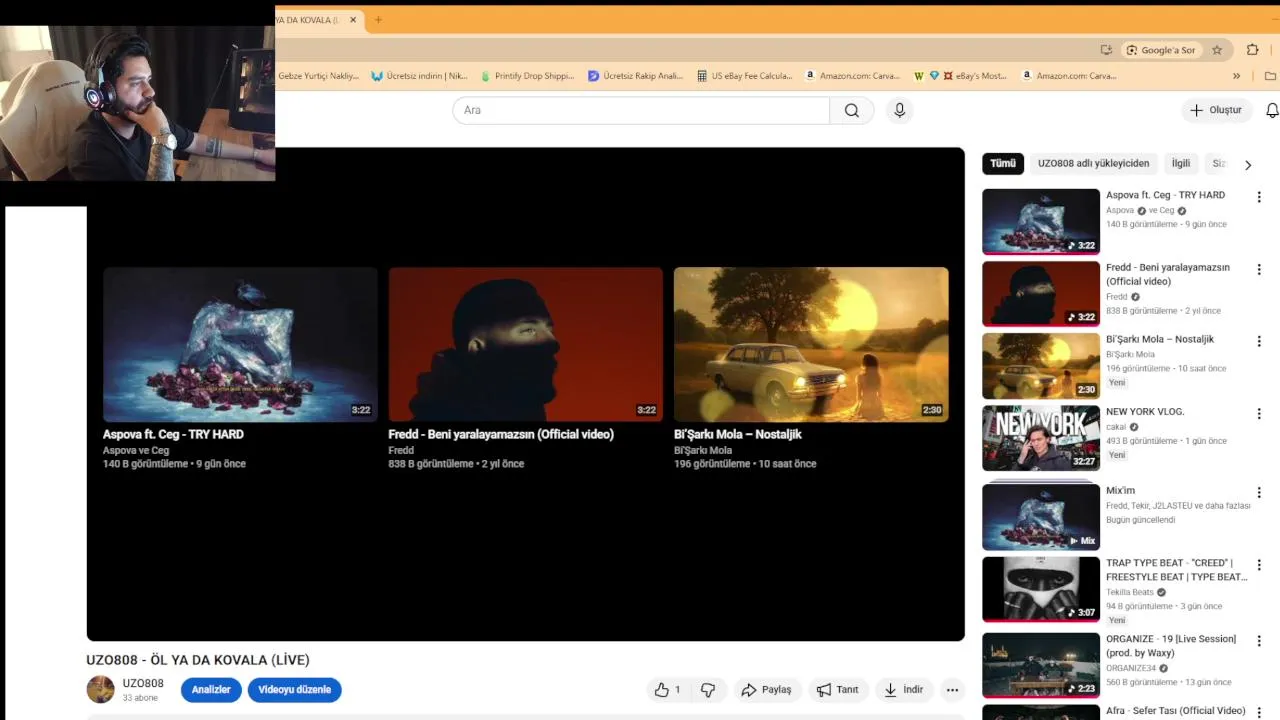This screenshot has height=720, width=1280.
Task: Click the Google'a Sor button
Action: (x=1161, y=50)
